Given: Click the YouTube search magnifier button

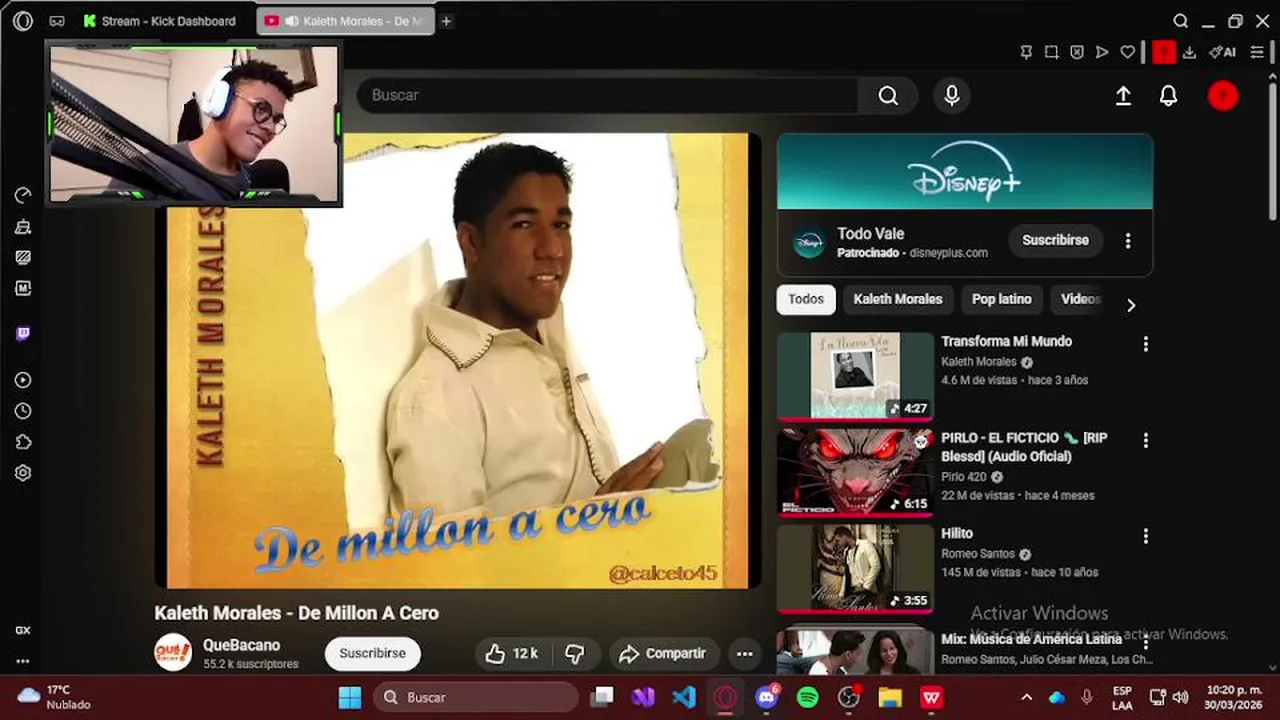Looking at the screenshot, I should pyautogui.click(x=888, y=95).
